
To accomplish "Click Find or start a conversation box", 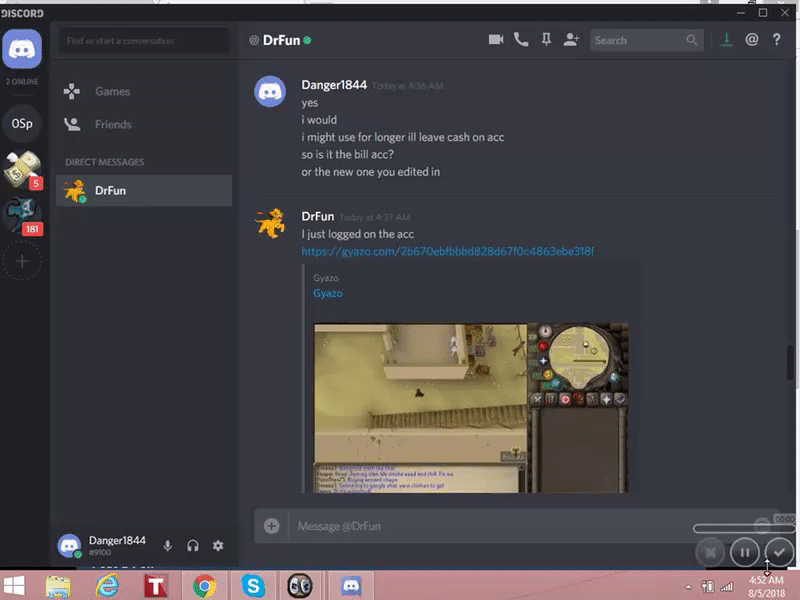I will (x=144, y=41).
